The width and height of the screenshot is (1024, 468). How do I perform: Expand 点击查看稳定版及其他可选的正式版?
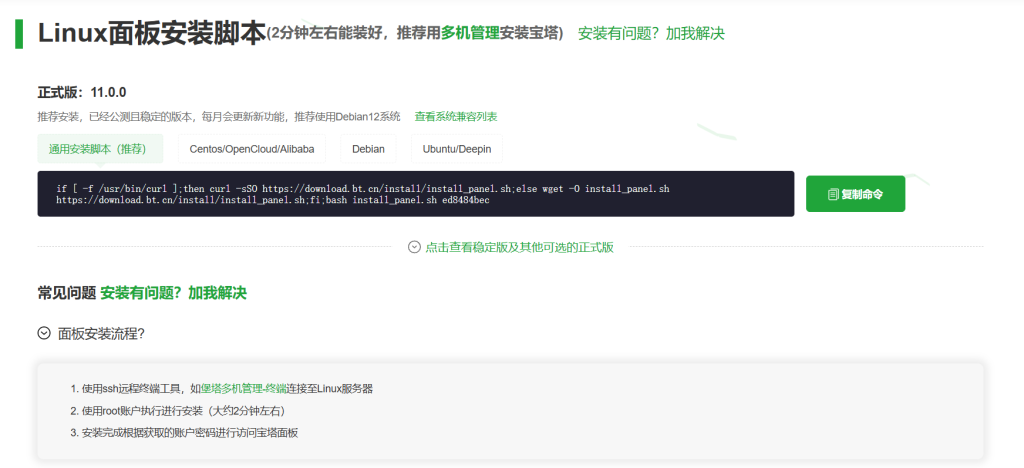click(519, 247)
